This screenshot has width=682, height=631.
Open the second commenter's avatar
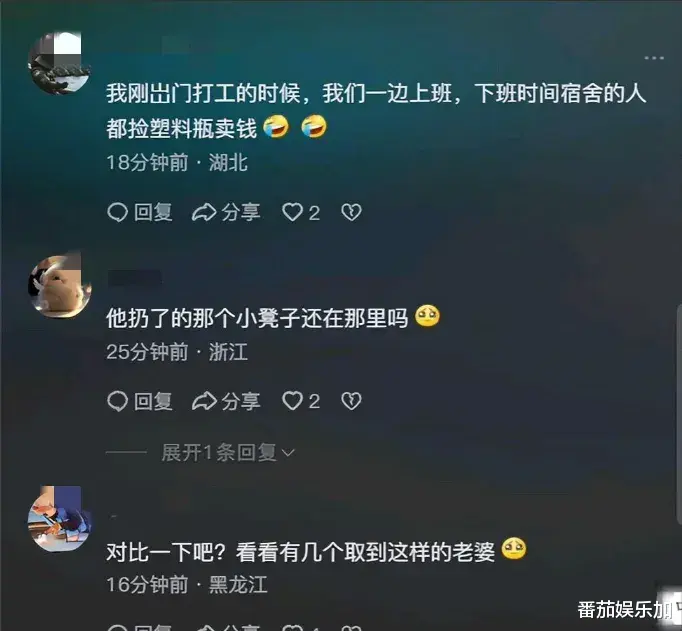coord(59,287)
